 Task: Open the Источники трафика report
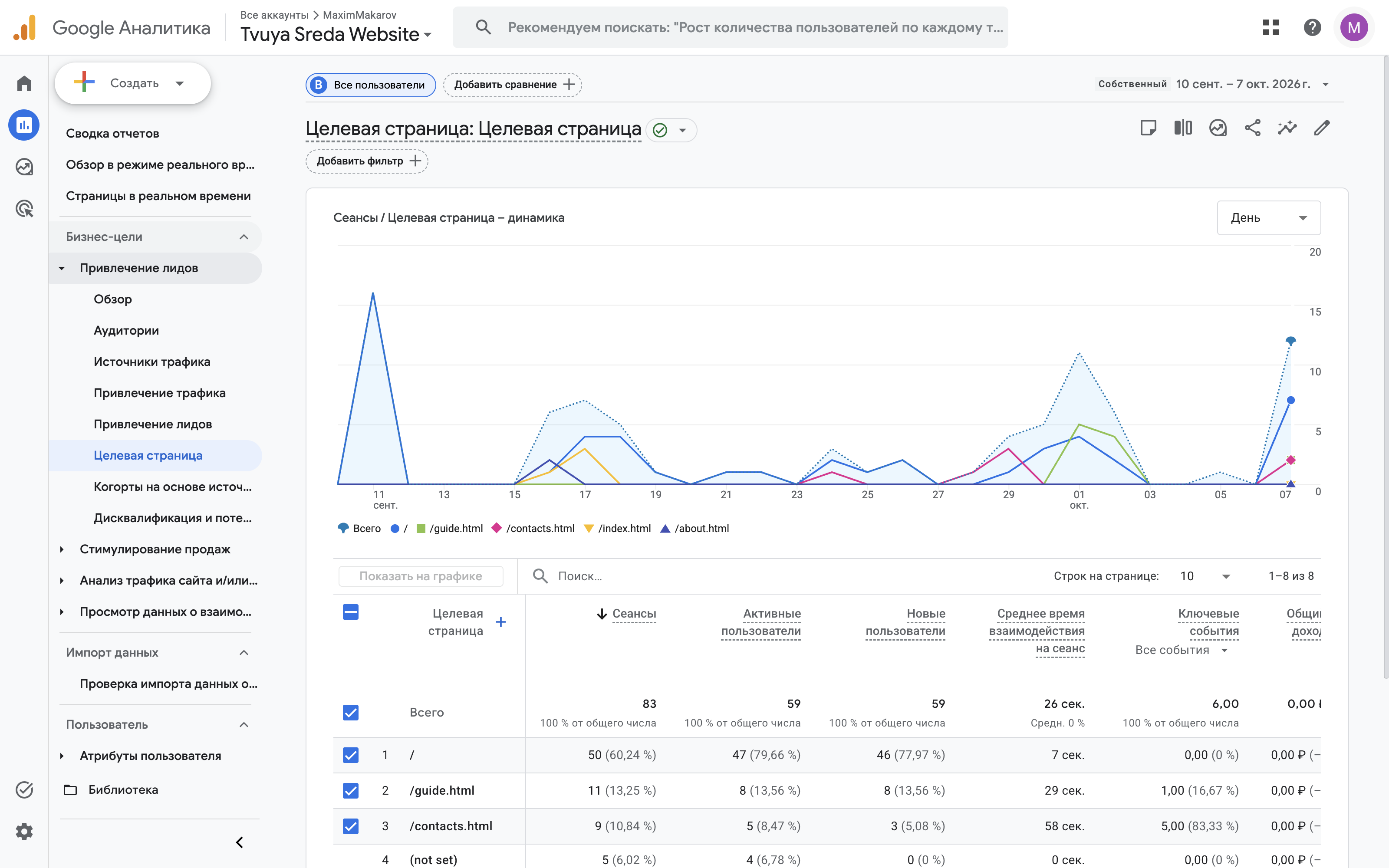152,362
